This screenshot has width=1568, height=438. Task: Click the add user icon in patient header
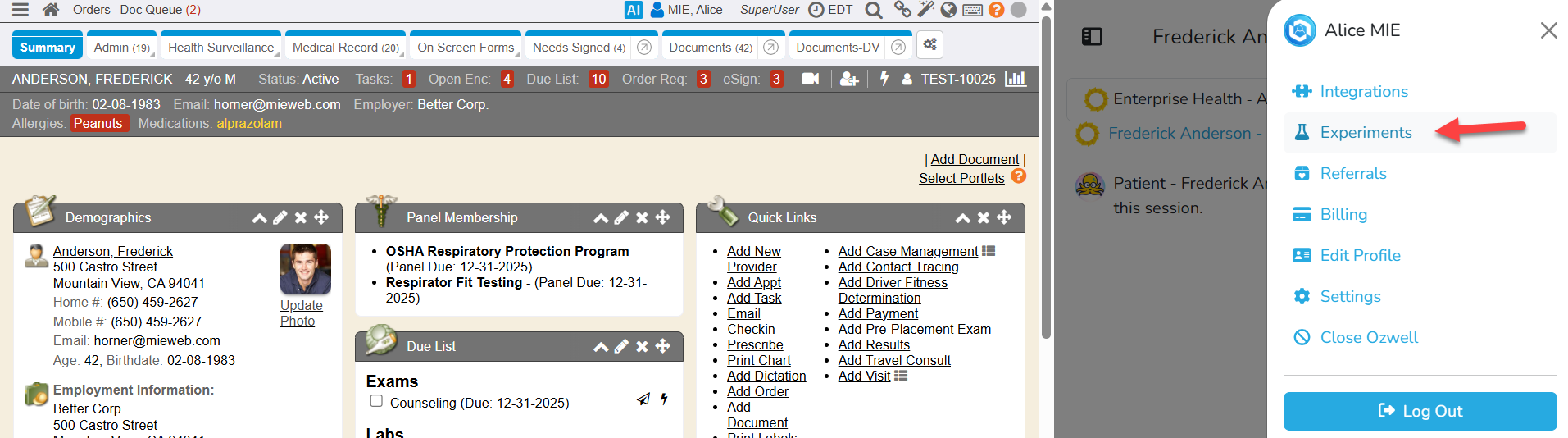(x=849, y=79)
